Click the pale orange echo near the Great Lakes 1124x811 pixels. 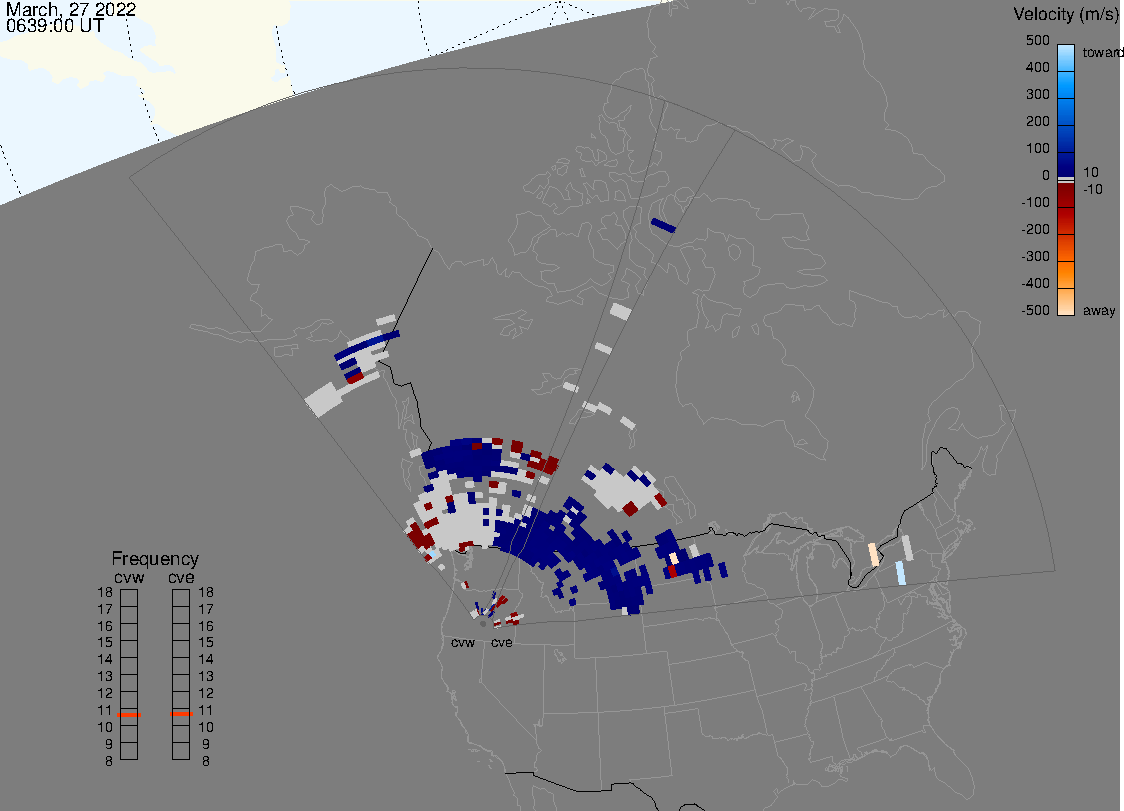click(x=873, y=555)
